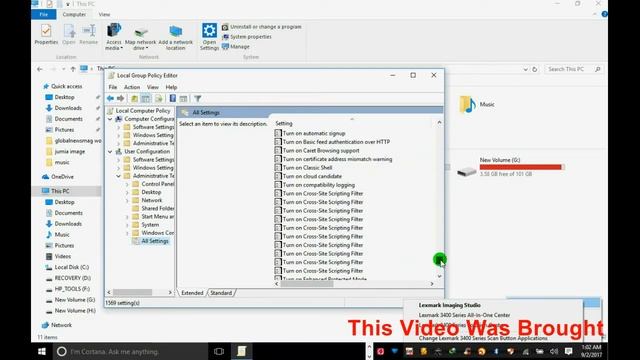Collapse the Computer Configuration node
This screenshot has height=360, width=640.
pyautogui.click(x=110, y=119)
